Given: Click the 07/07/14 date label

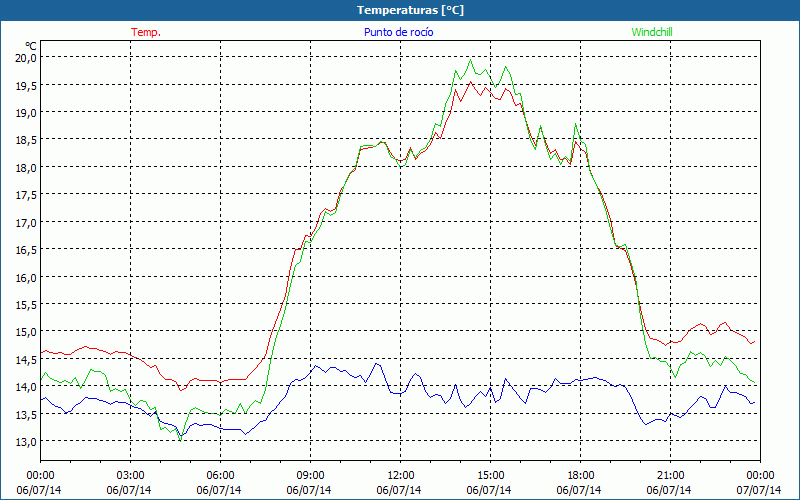Looking at the screenshot, I should click(x=759, y=490).
